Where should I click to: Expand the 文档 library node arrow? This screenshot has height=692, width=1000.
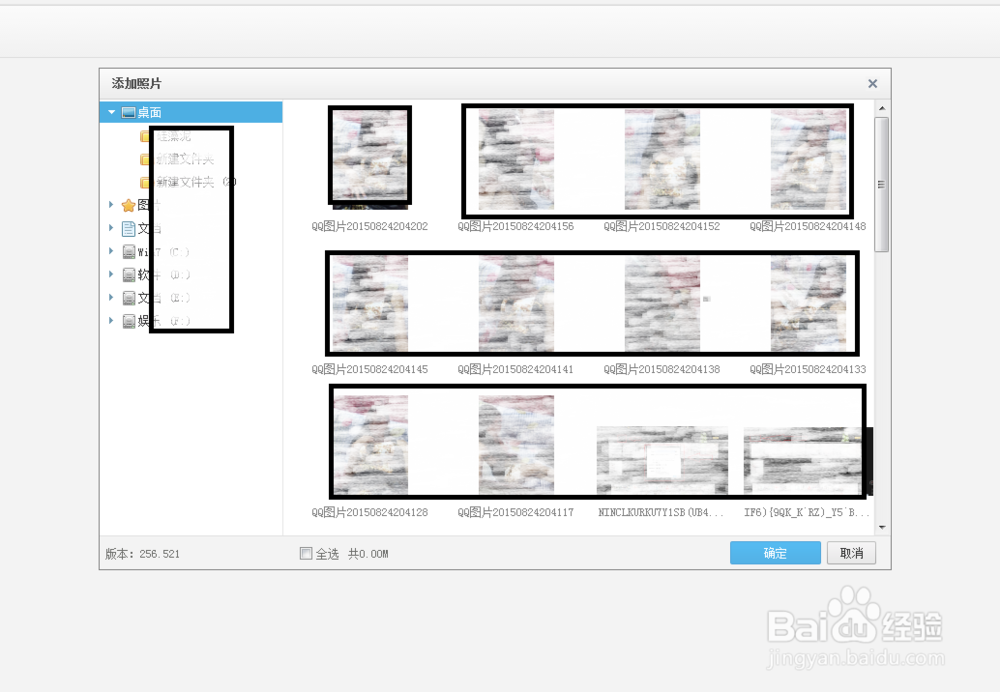click(x=111, y=228)
